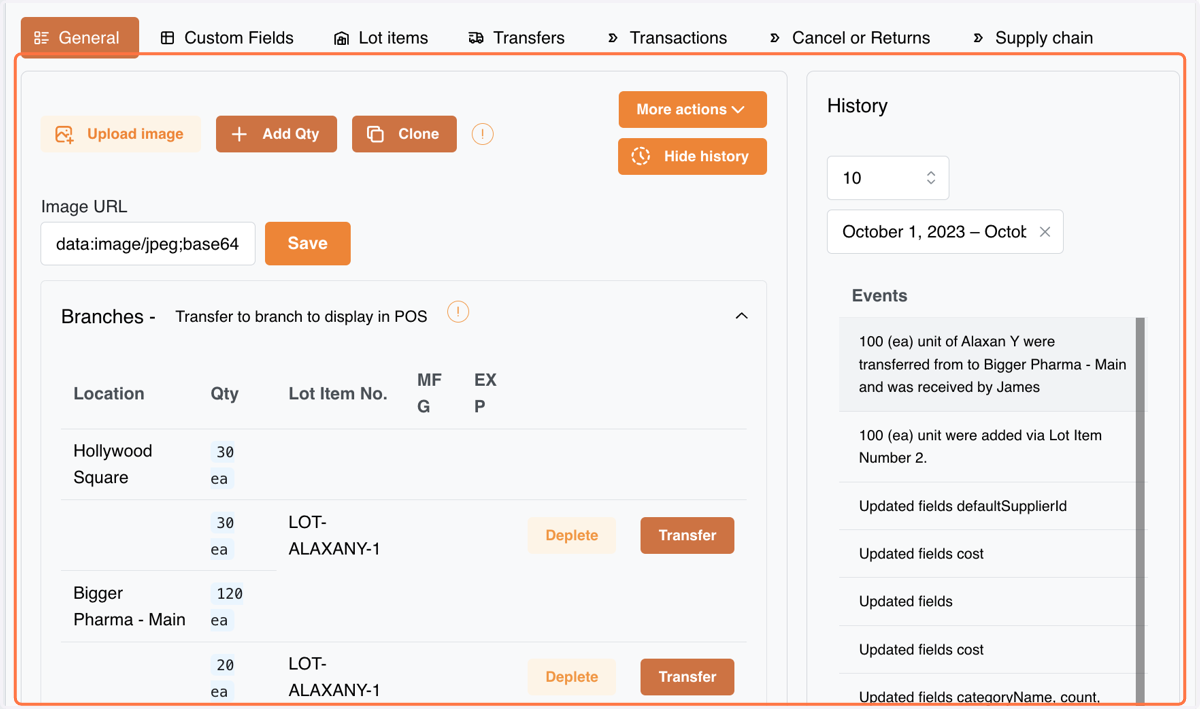Open history count selector showing 10
The width and height of the screenshot is (1200, 709).
point(888,178)
